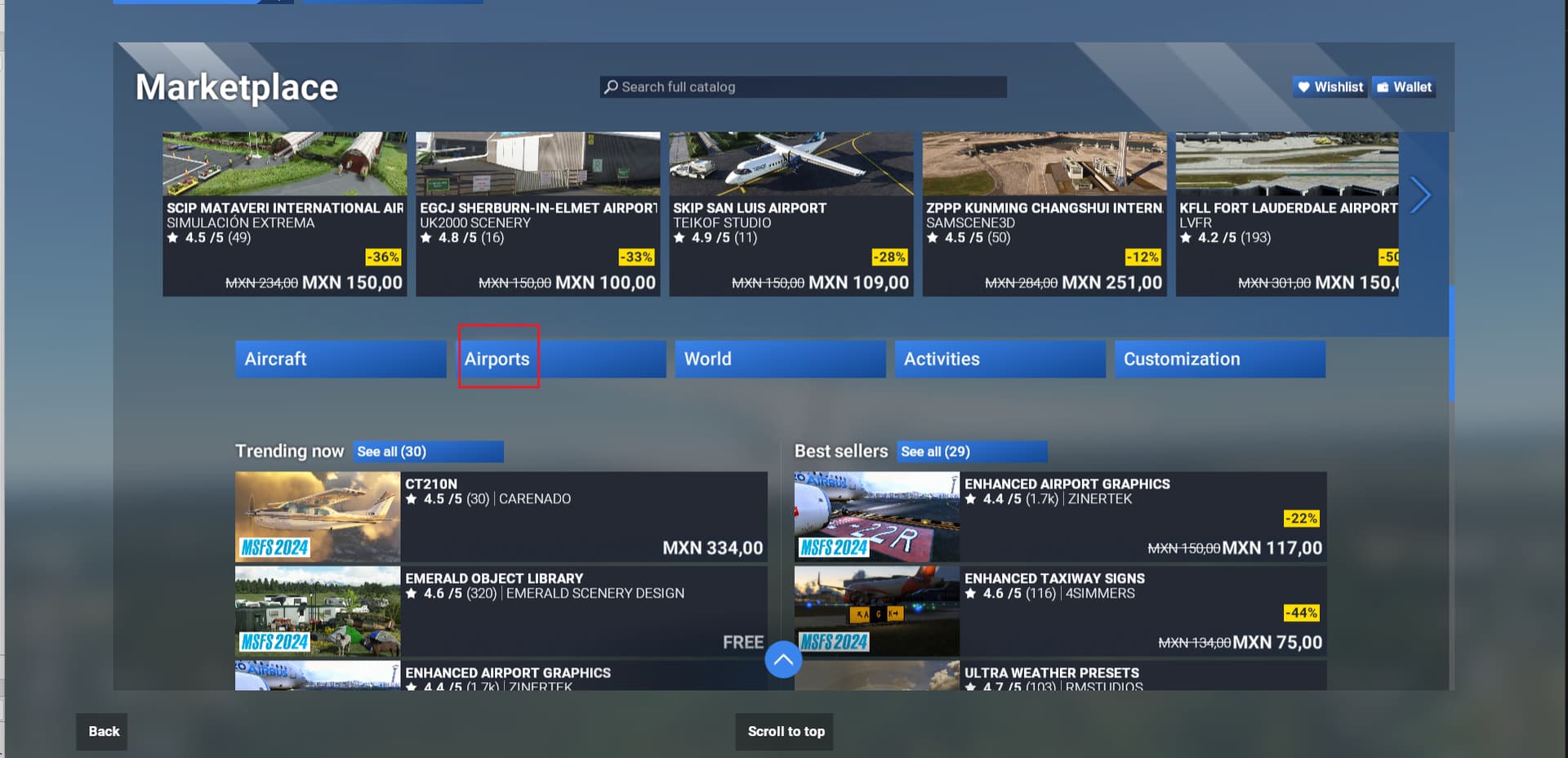Viewport: 1568px width, 758px height.
Task: Click the star rating of CT210N
Action: [447, 499]
